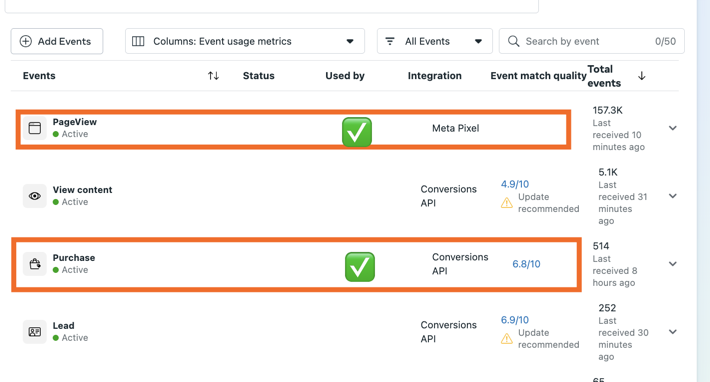Click the View content eye icon

pos(35,196)
